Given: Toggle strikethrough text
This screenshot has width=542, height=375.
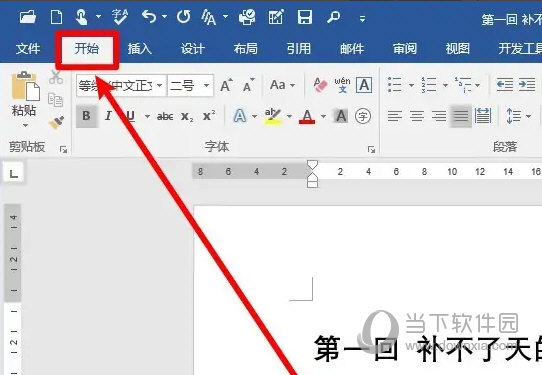Looking at the screenshot, I should coord(165,116).
